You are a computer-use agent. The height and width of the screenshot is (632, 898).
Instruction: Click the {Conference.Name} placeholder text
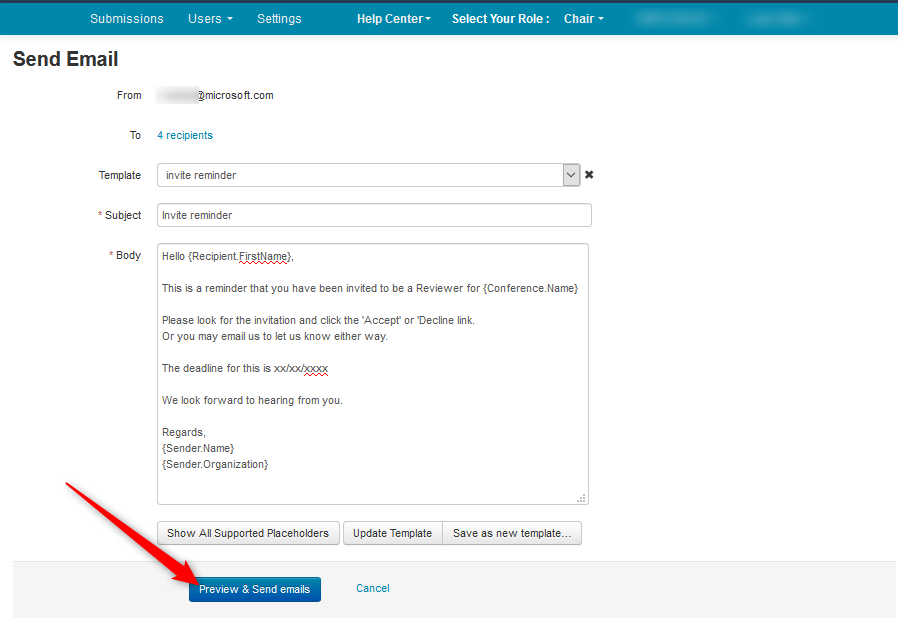(530, 289)
